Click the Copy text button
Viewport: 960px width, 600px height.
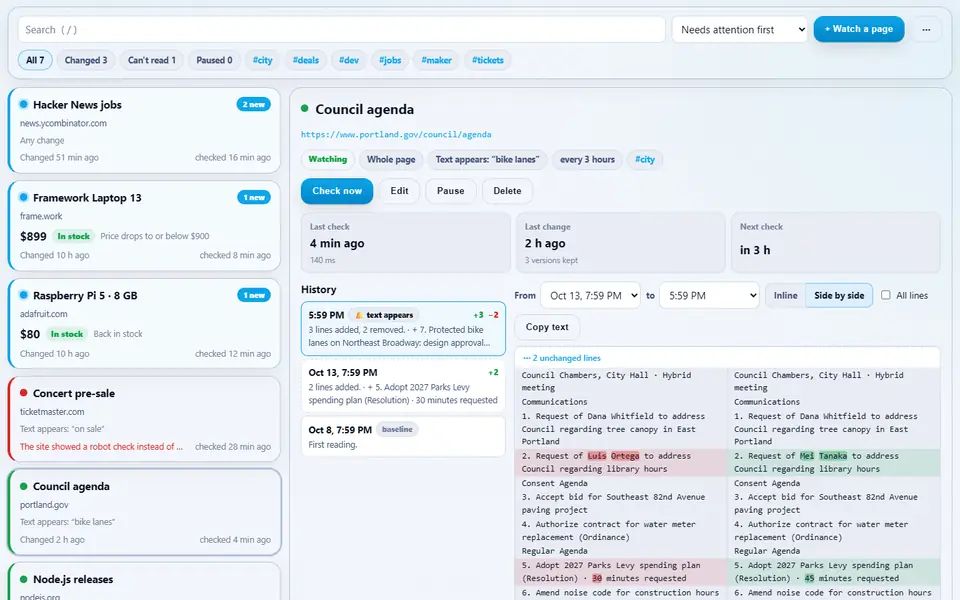[547, 327]
